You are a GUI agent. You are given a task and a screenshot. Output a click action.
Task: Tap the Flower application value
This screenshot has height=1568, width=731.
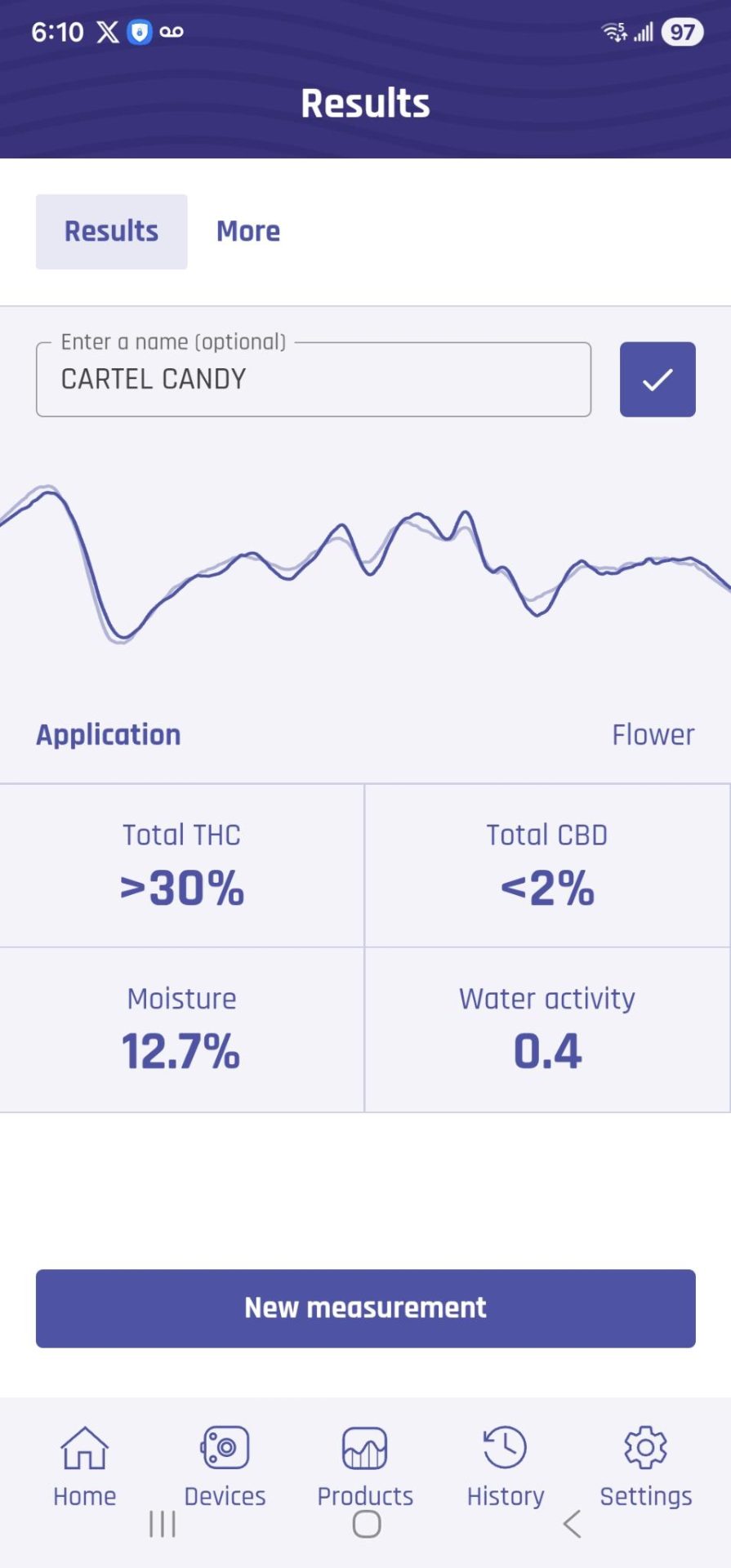(653, 734)
